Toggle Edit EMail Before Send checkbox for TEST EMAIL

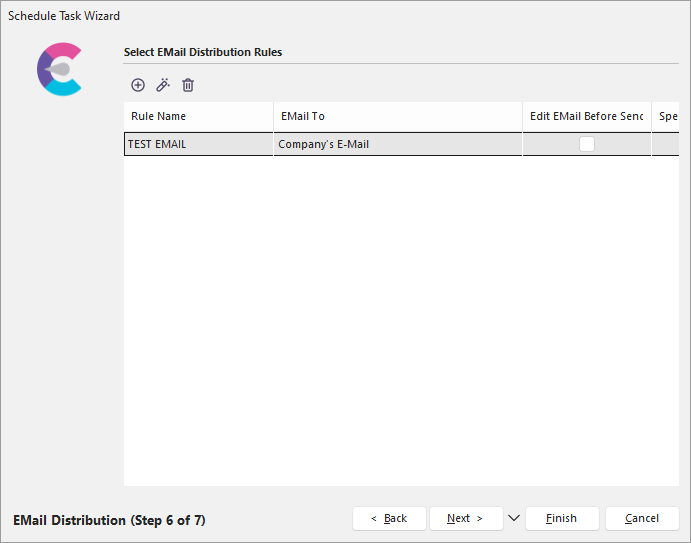click(587, 144)
